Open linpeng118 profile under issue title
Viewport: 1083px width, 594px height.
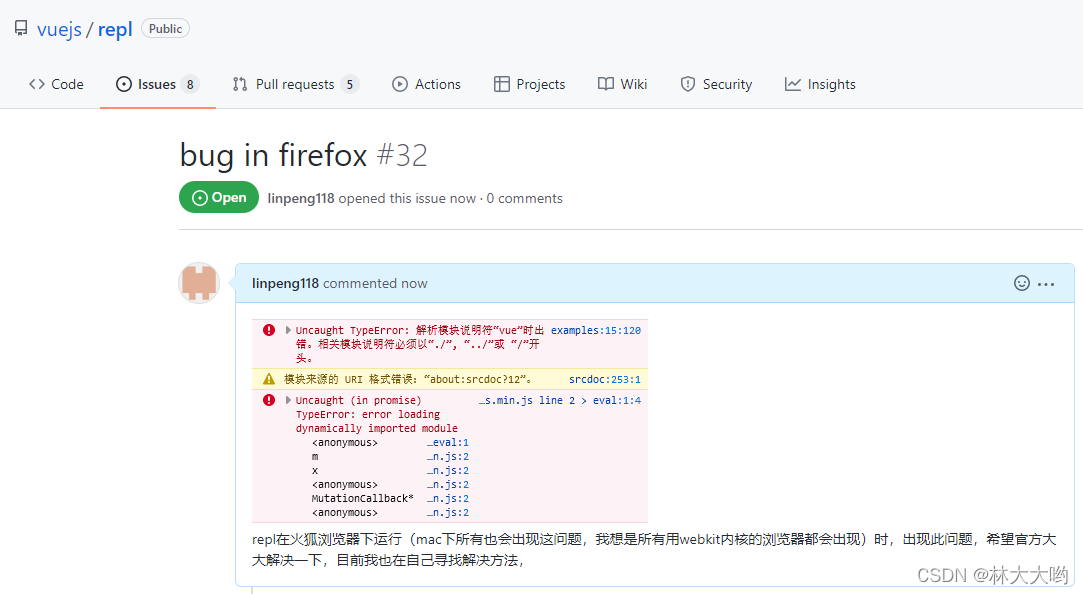[x=300, y=198]
